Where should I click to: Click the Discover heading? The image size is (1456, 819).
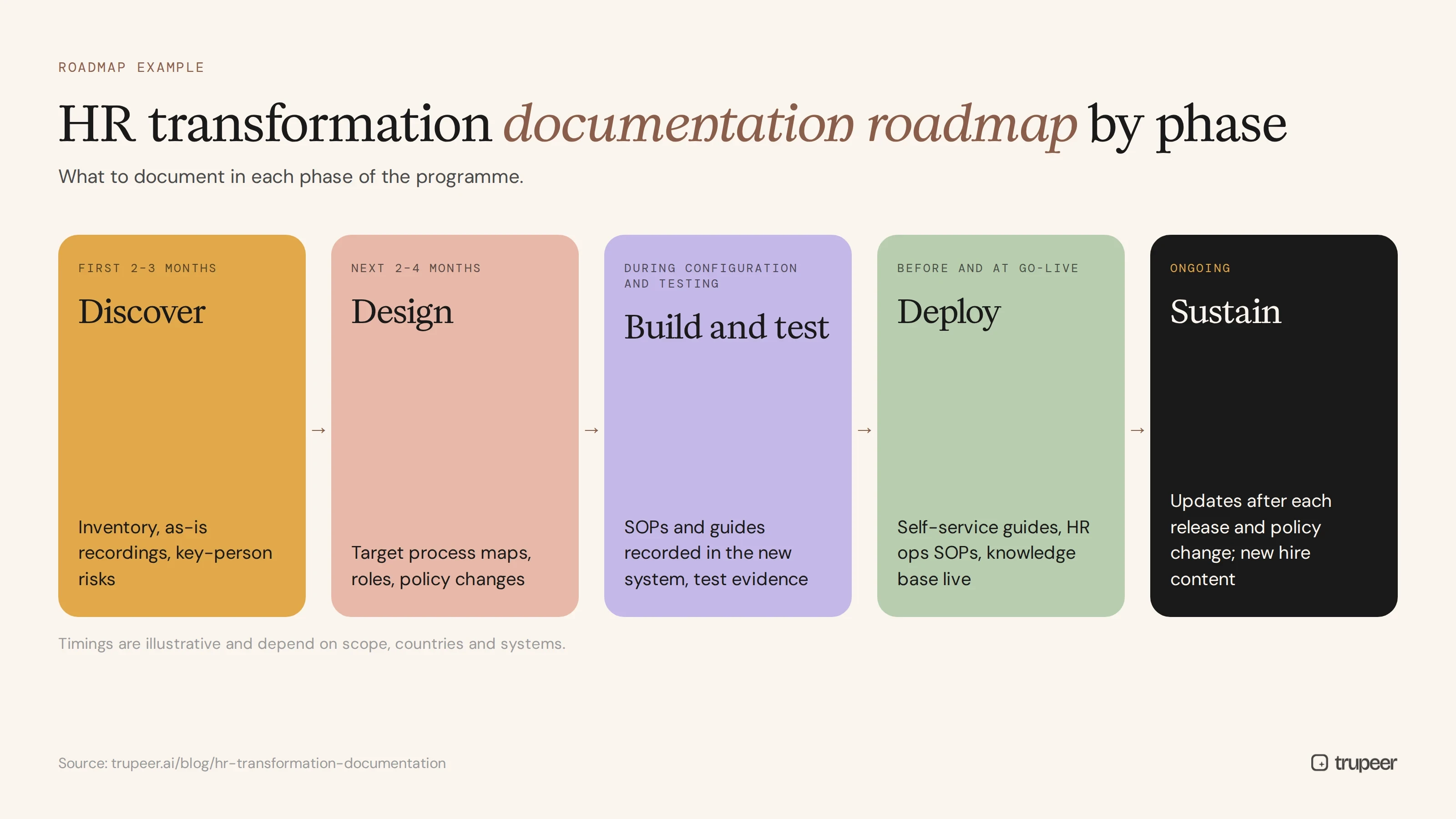pyautogui.click(x=142, y=311)
